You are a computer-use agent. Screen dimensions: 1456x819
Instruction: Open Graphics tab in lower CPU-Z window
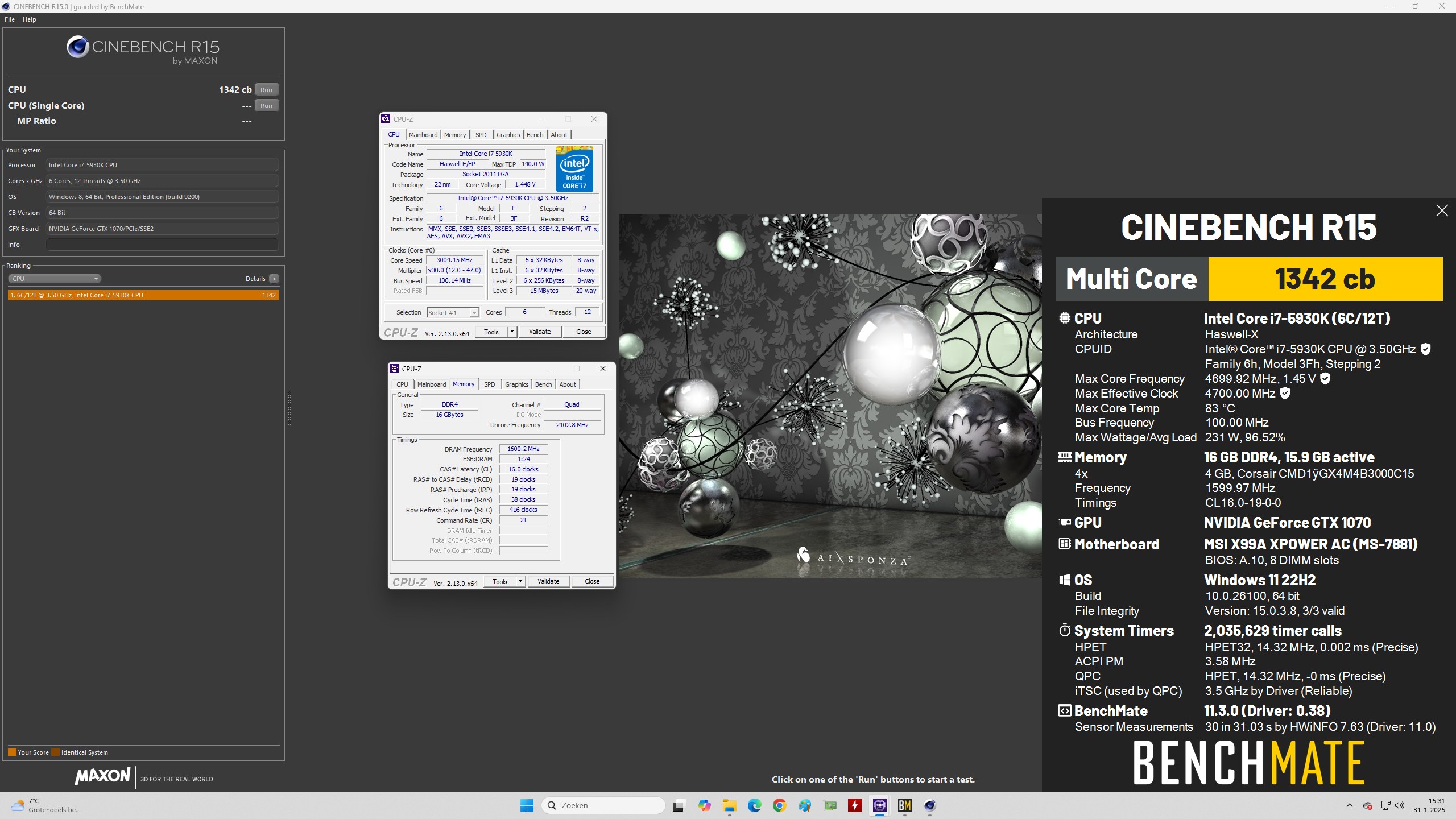tap(516, 384)
